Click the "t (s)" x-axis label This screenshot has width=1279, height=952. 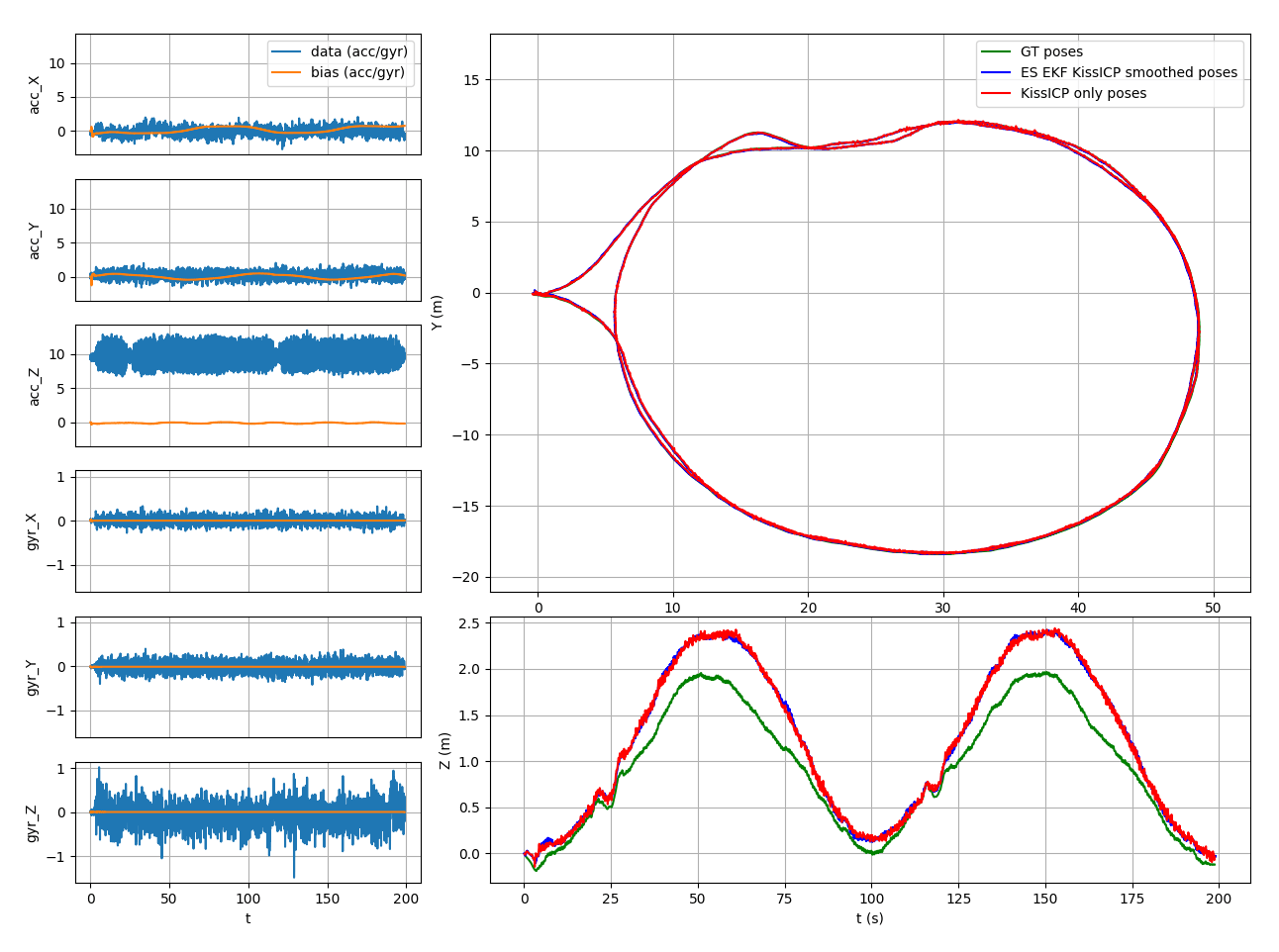[869, 918]
